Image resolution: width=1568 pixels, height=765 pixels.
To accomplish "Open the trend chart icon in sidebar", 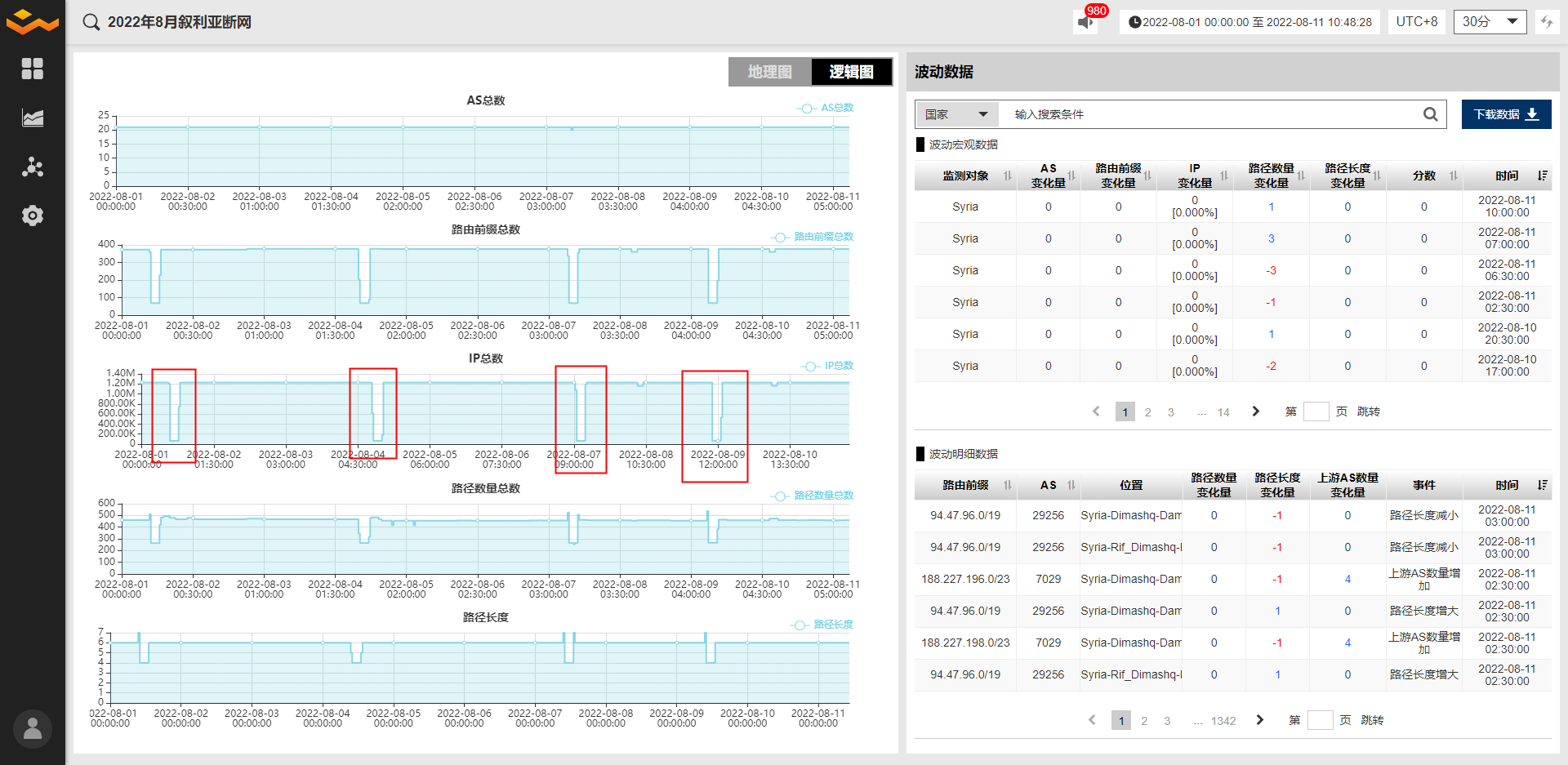I will point(33,118).
